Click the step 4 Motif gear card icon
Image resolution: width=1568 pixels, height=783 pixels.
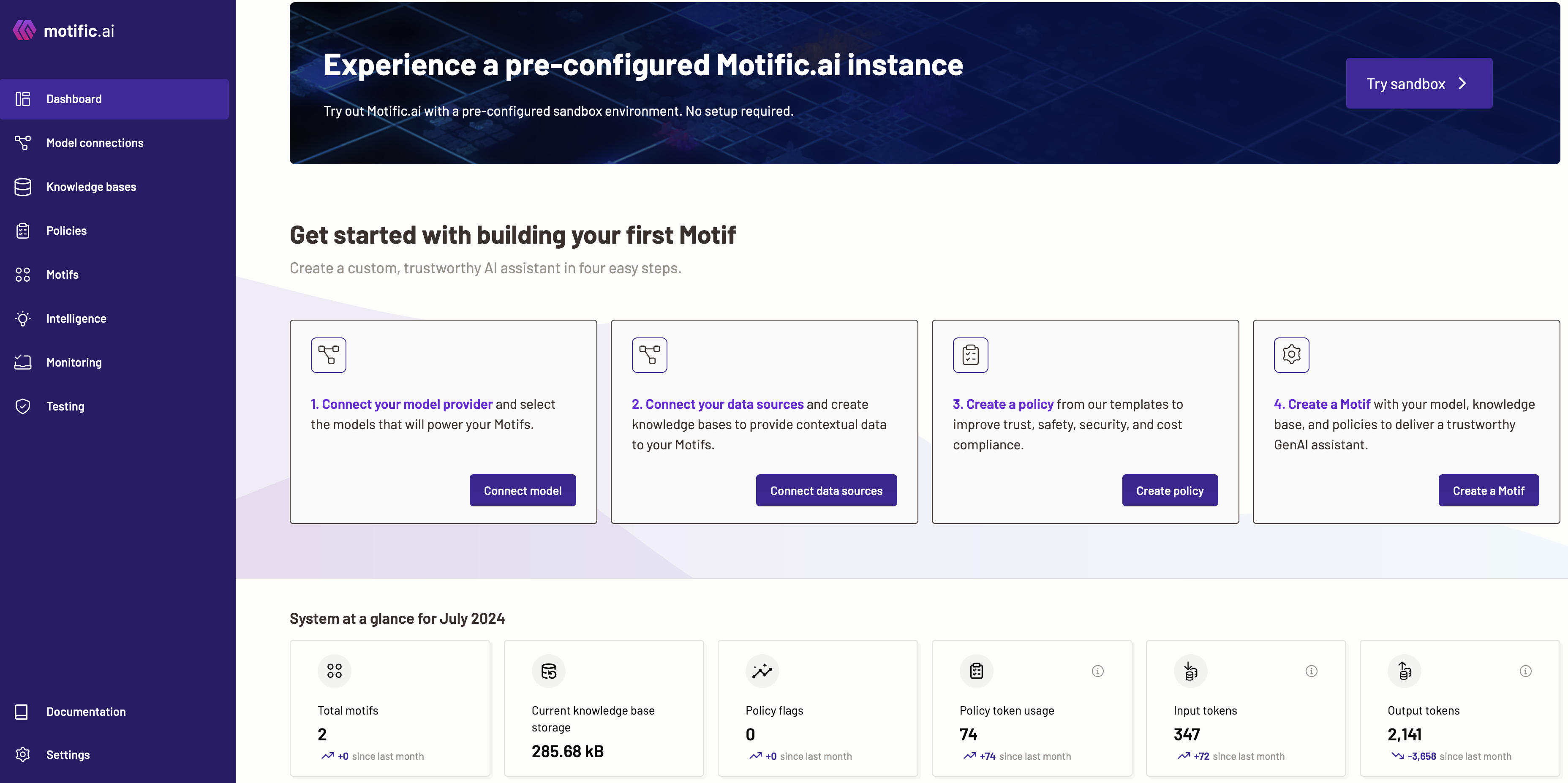(1292, 355)
